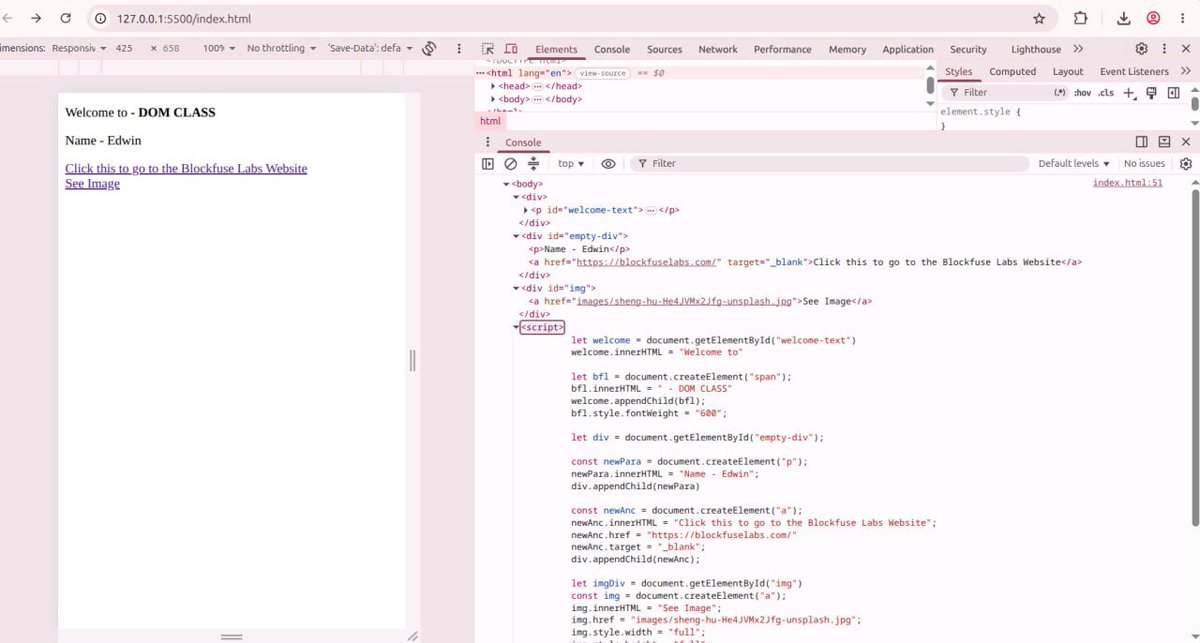This screenshot has width=1200, height=643.
Task: Add new style rule plus icon
Action: [1128, 92]
